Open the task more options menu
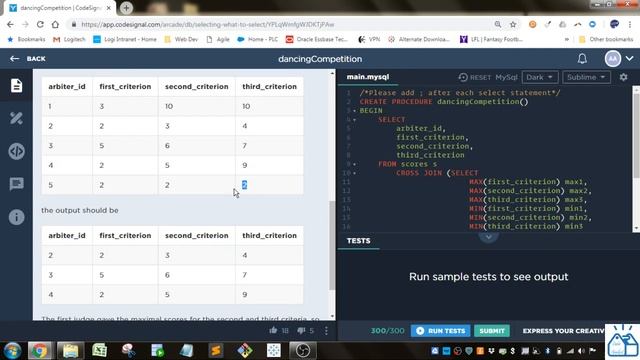 tap(326, 331)
